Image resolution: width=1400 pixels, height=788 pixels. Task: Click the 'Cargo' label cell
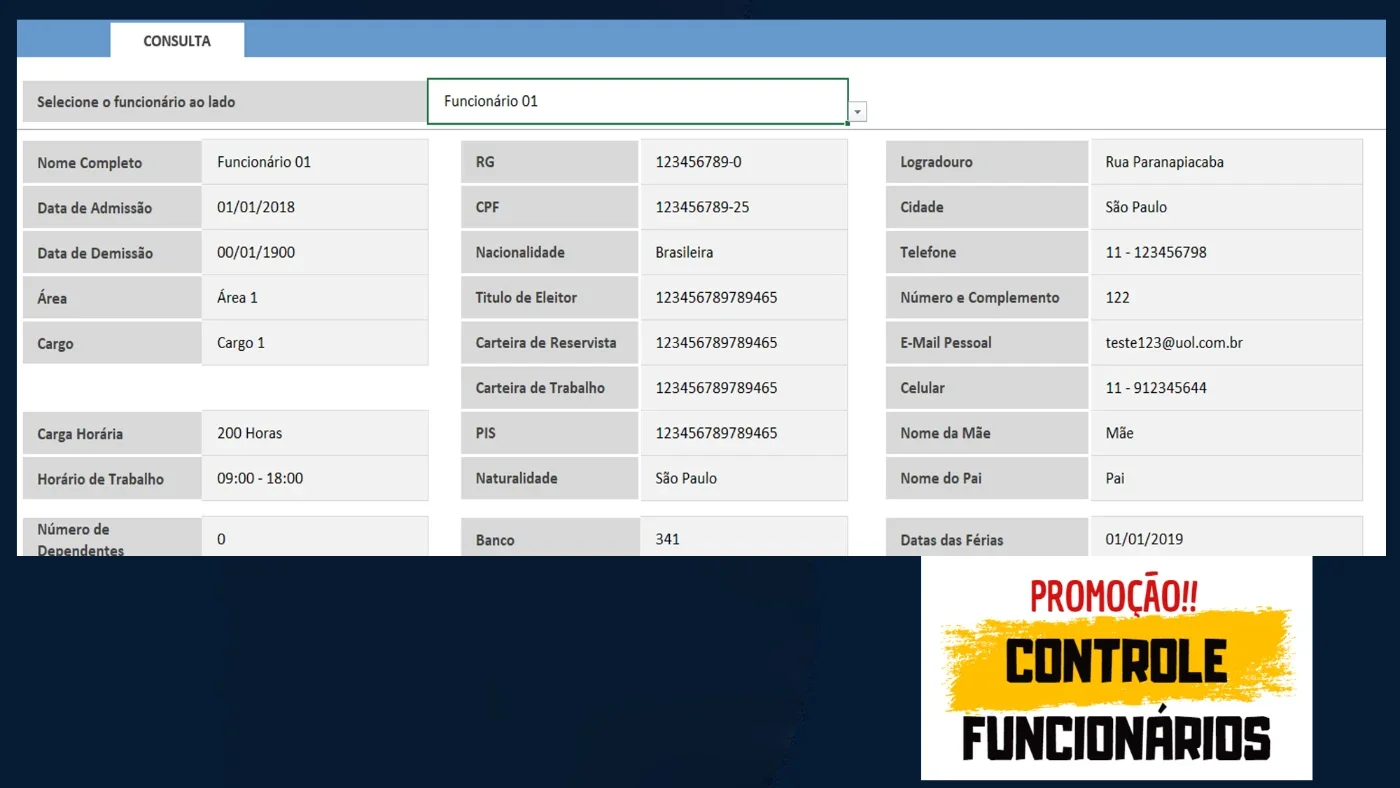coord(112,343)
